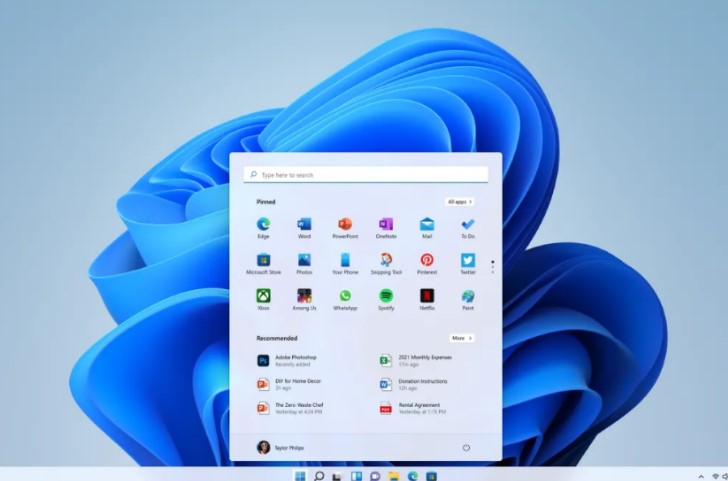The width and height of the screenshot is (728, 481).
Task: Launch Microsoft Store from pinned apps
Action: tap(263, 261)
